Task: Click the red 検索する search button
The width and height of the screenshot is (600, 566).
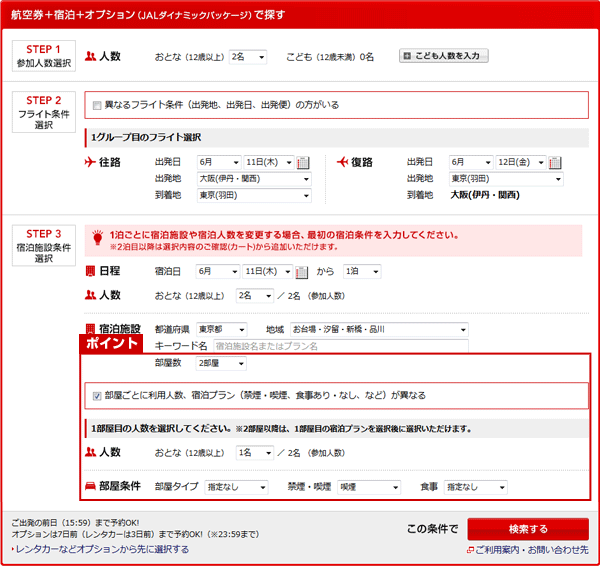Action: click(527, 528)
